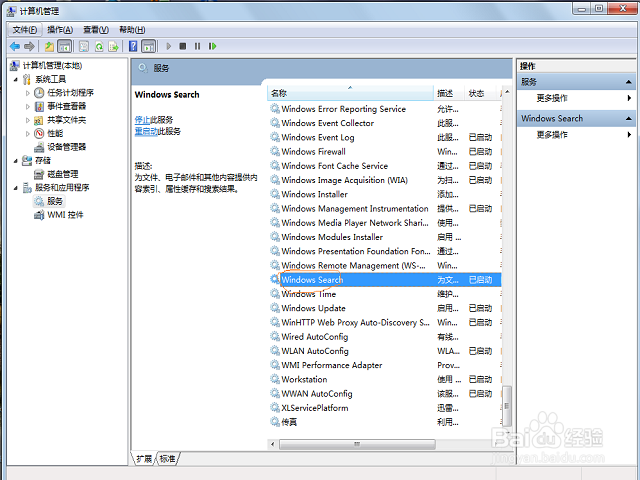Select the Windows Time service
The height and width of the screenshot is (480, 640).
pyautogui.click(x=309, y=294)
